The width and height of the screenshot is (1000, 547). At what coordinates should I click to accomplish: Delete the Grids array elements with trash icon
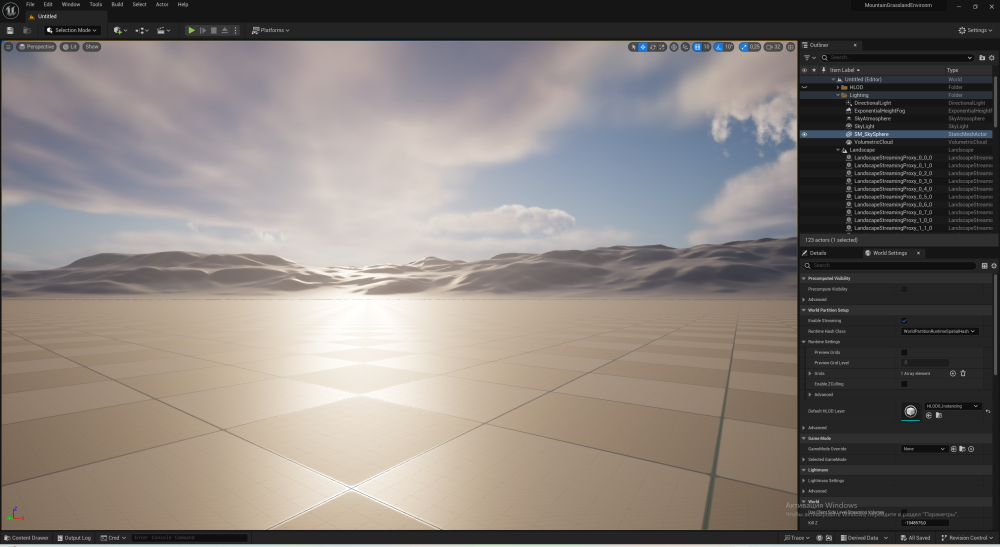pyautogui.click(x=963, y=374)
